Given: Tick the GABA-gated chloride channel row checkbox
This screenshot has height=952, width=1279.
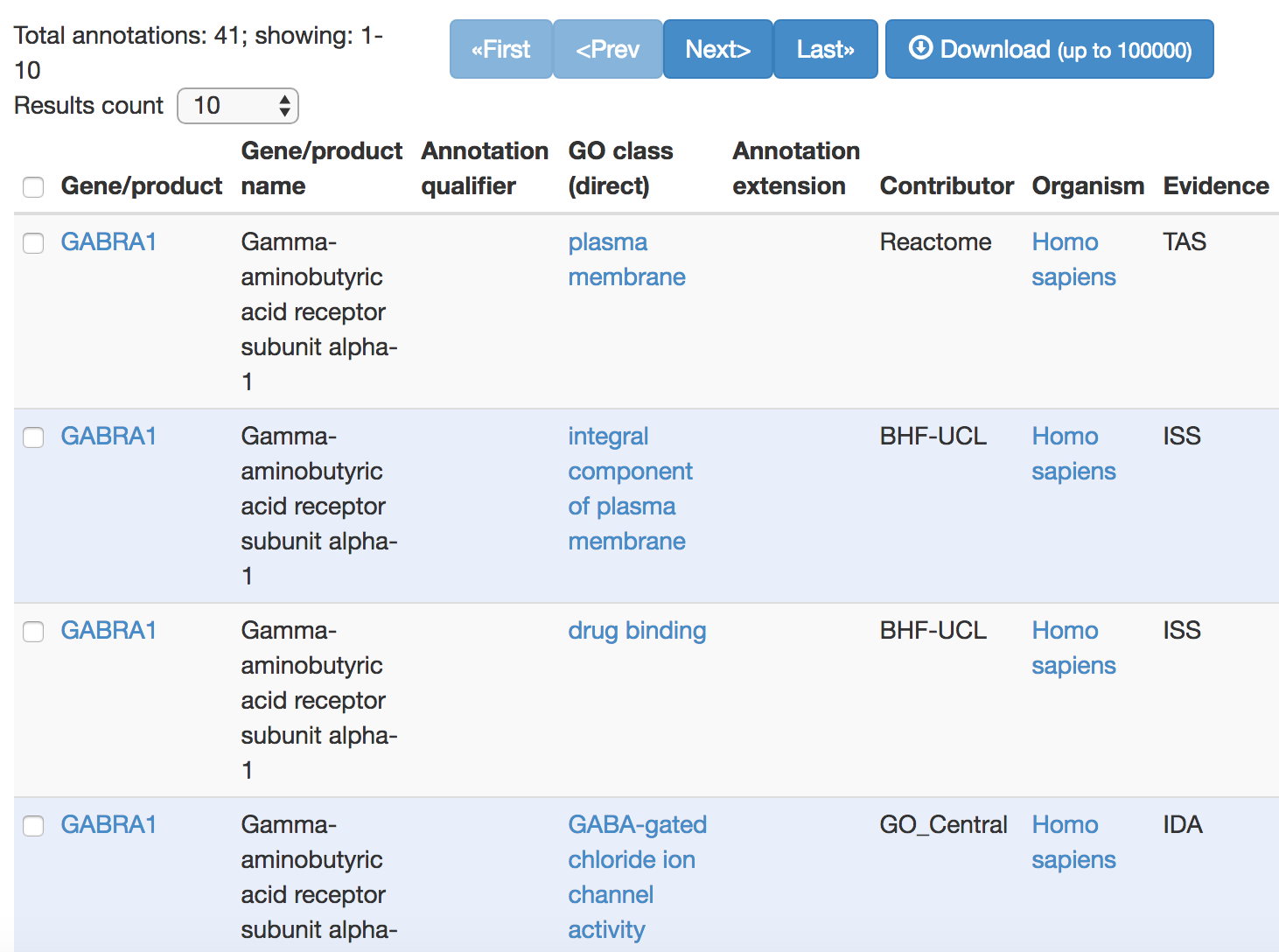Looking at the screenshot, I should pyautogui.click(x=33, y=826).
